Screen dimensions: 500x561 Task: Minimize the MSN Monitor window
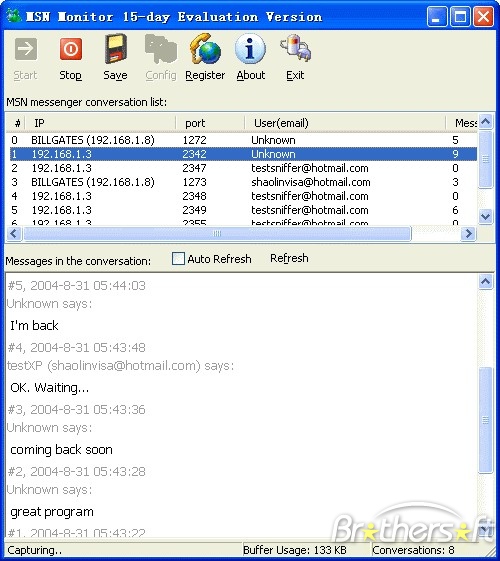[437, 17]
